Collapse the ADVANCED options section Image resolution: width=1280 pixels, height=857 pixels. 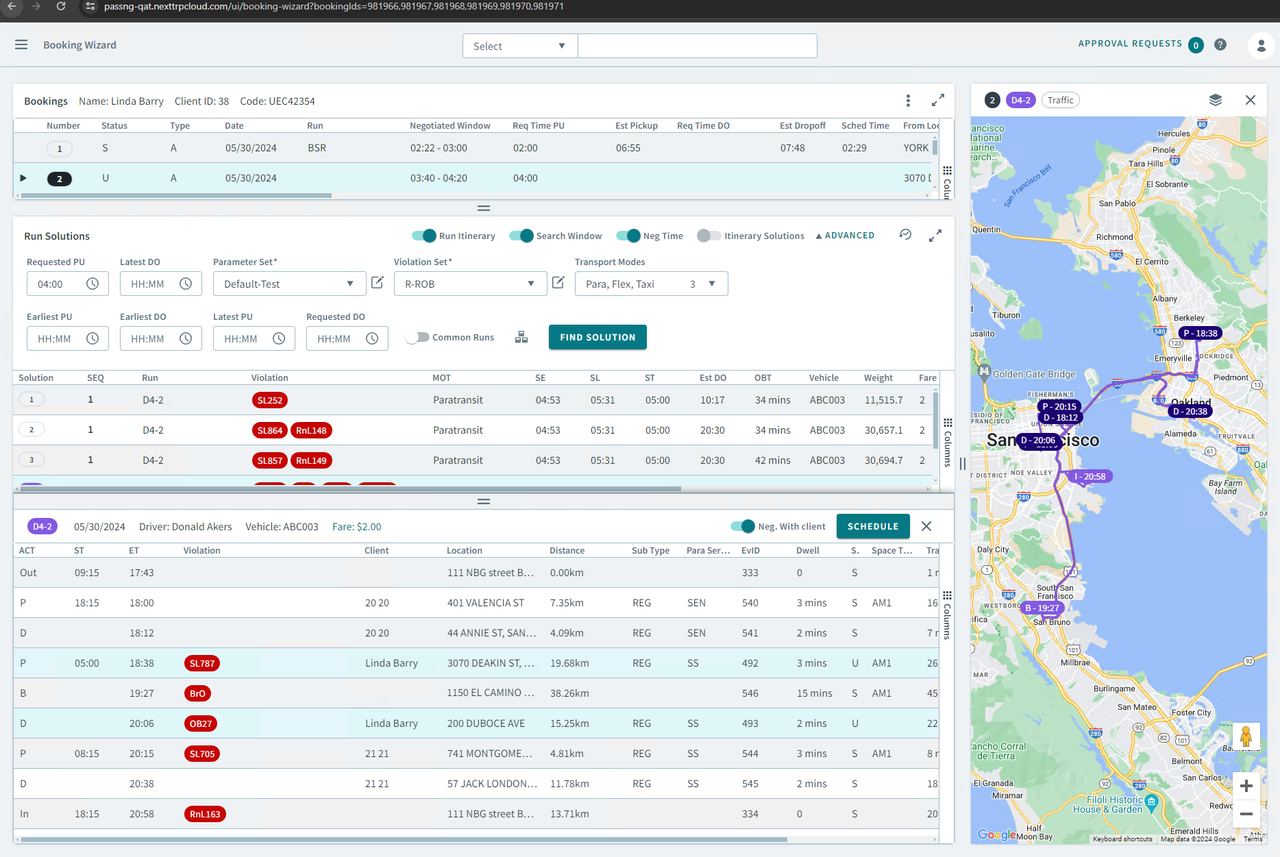pos(845,235)
